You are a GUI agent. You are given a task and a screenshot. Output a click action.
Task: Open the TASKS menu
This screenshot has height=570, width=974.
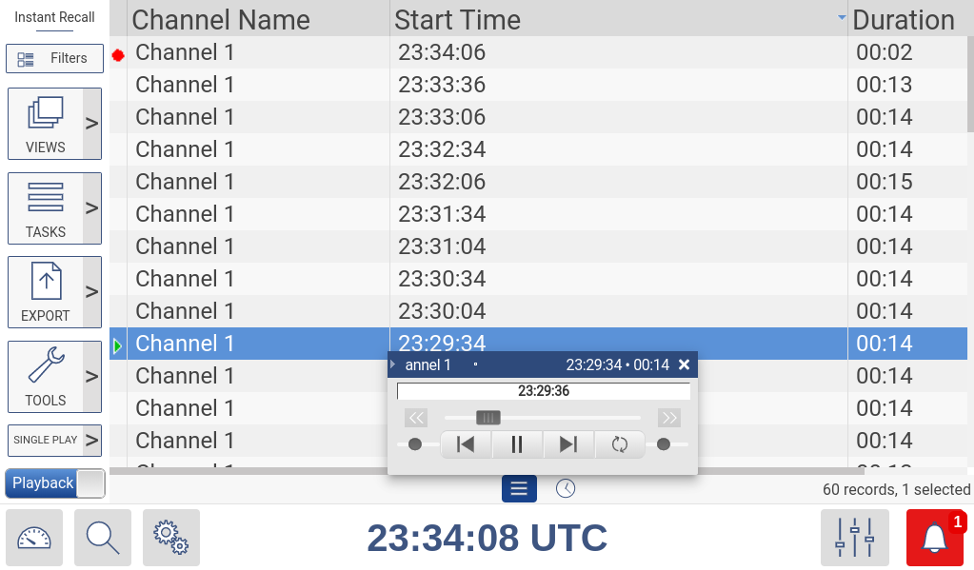[45, 208]
